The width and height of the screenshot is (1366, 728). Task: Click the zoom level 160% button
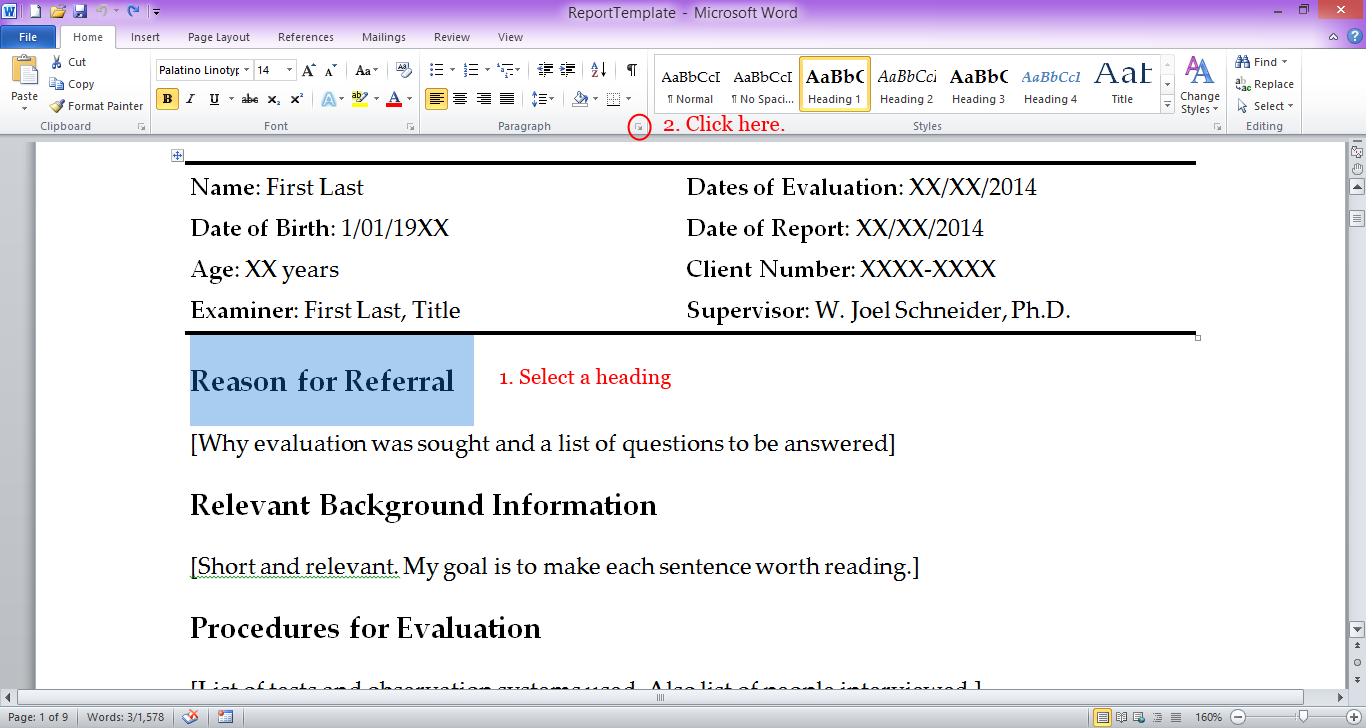pyautogui.click(x=1208, y=717)
